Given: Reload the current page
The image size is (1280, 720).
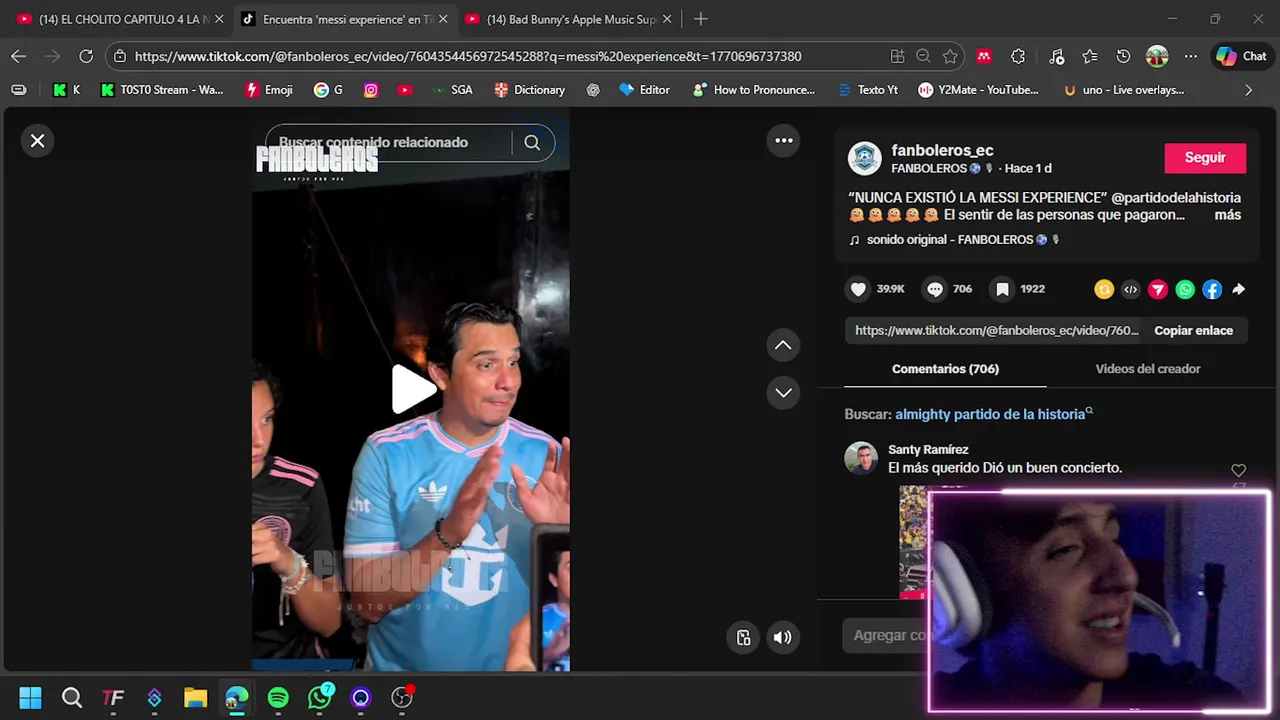Looking at the screenshot, I should tap(86, 57).
